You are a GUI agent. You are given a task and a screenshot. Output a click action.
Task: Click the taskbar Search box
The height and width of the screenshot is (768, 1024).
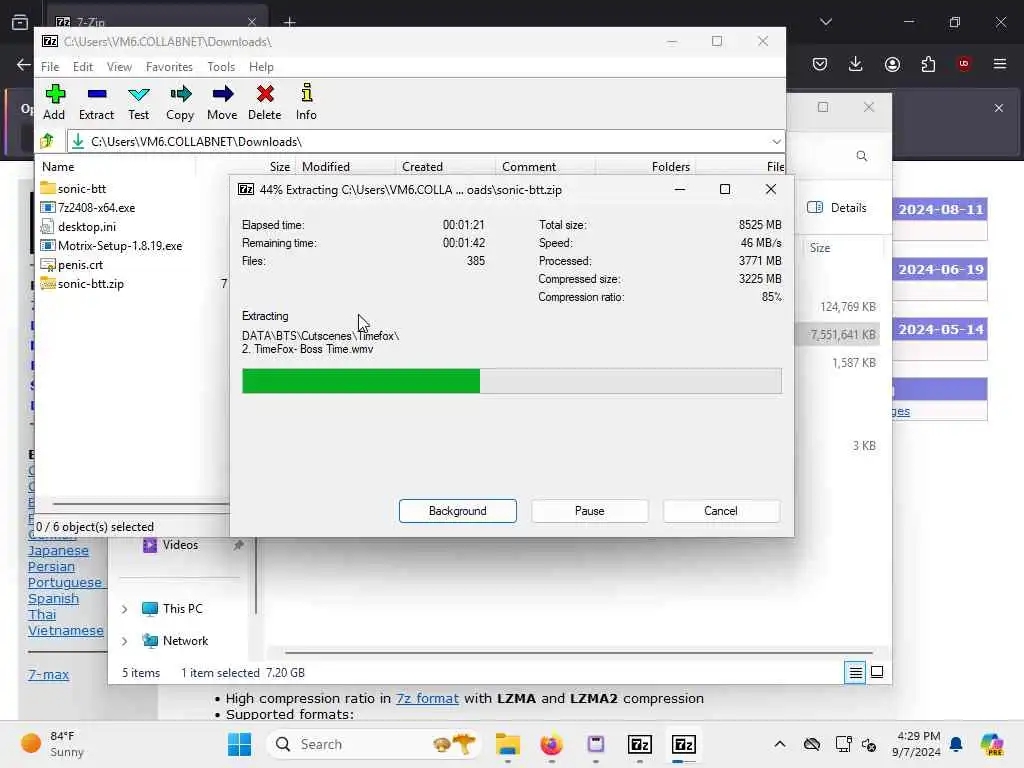[x=373, y=744]
